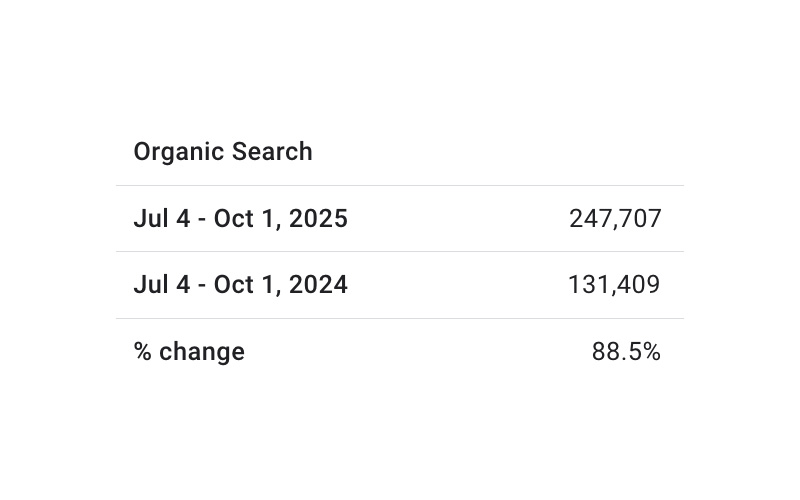
Task: Click the word "change" in the last row
Action: 202,352
